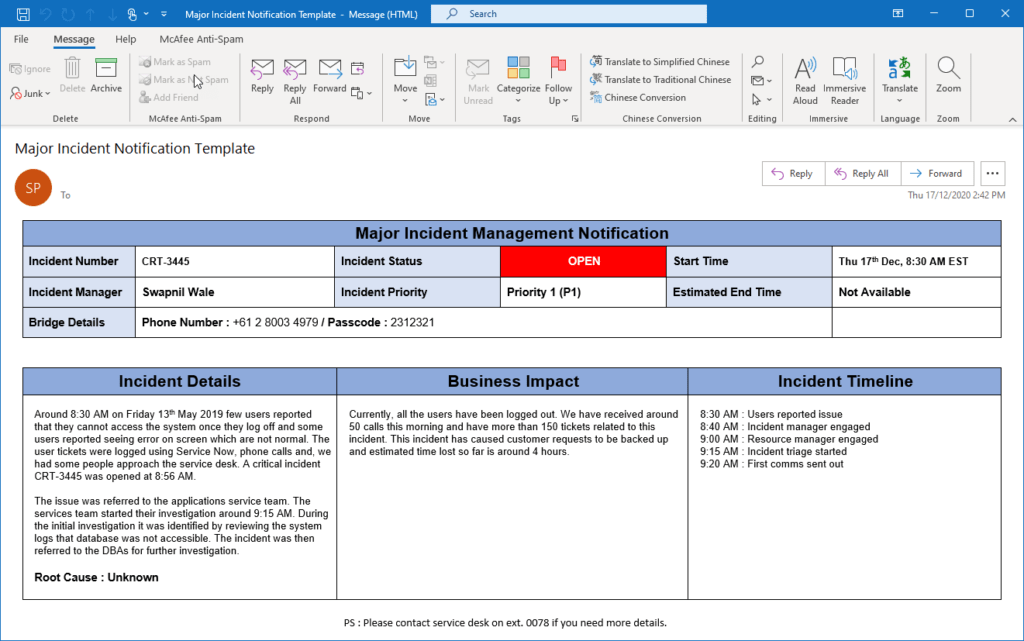Mark the message as Unread
Image resolution: width=1024 pixels, height=641 pixels.
coord(478,78)
